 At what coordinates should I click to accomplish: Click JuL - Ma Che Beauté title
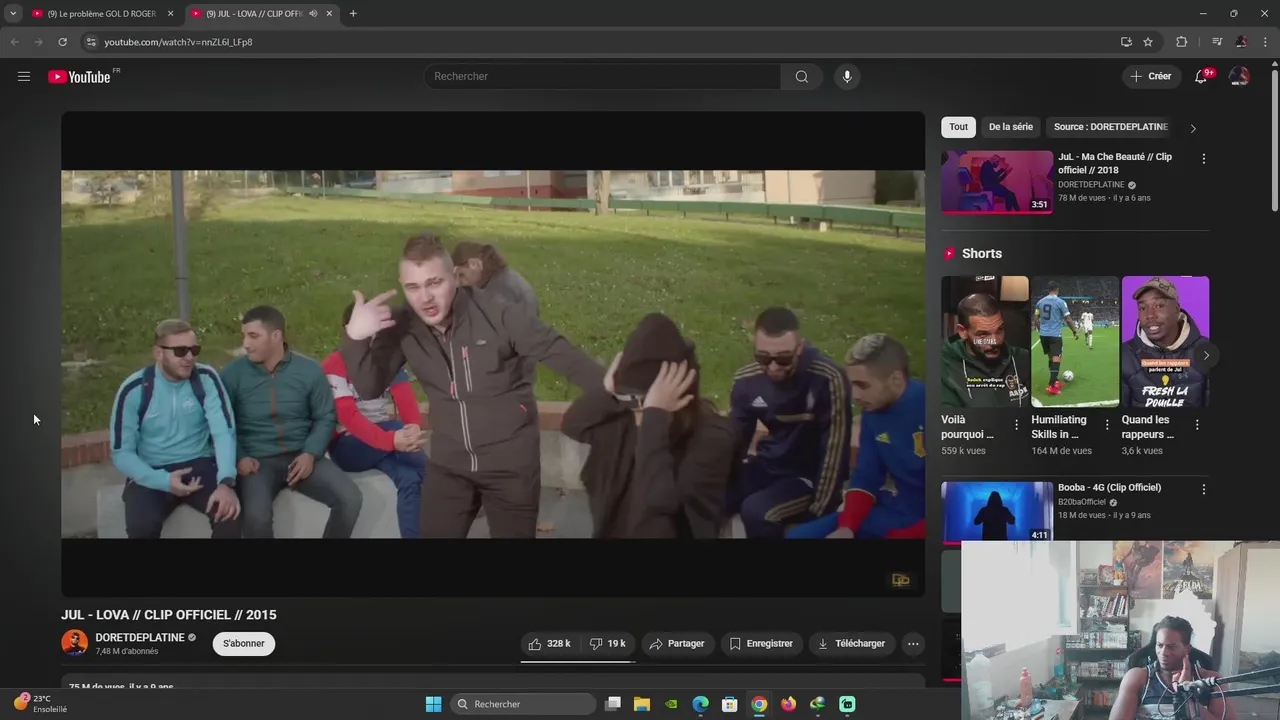[1116, 164]
